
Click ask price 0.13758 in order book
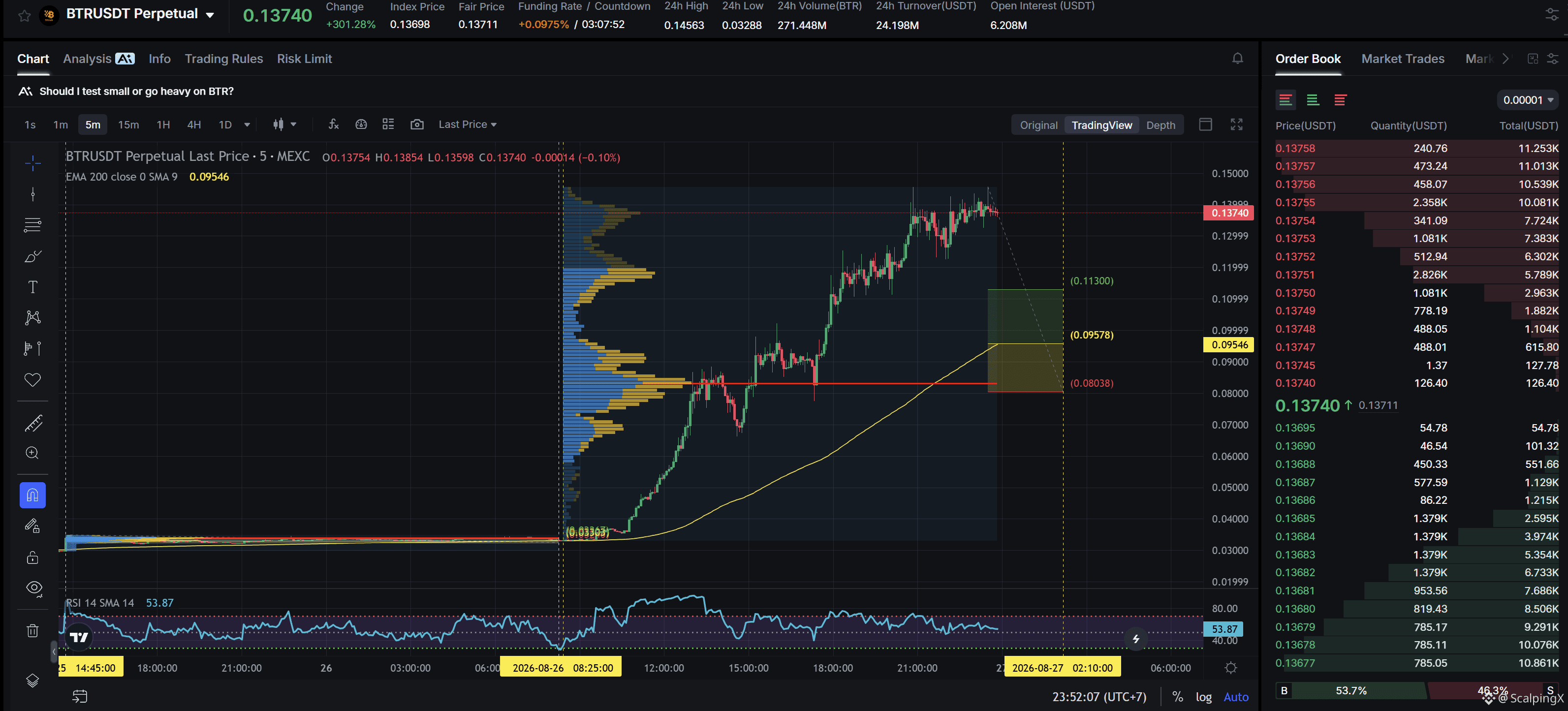point(1295,148)
